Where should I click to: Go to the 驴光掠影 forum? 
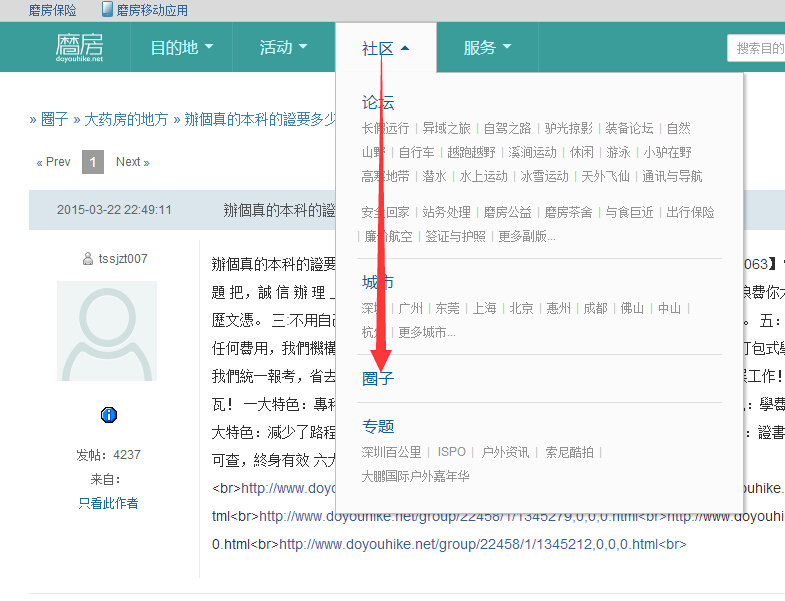pyautogui.click(x=568, y=128)
